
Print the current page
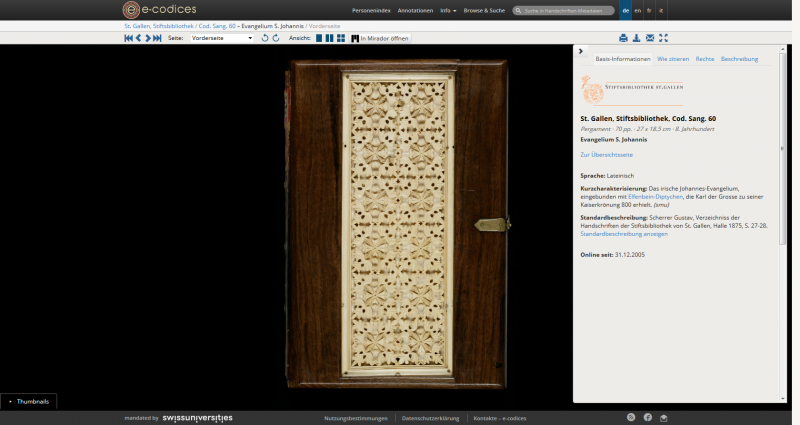(x=623, y=38)
